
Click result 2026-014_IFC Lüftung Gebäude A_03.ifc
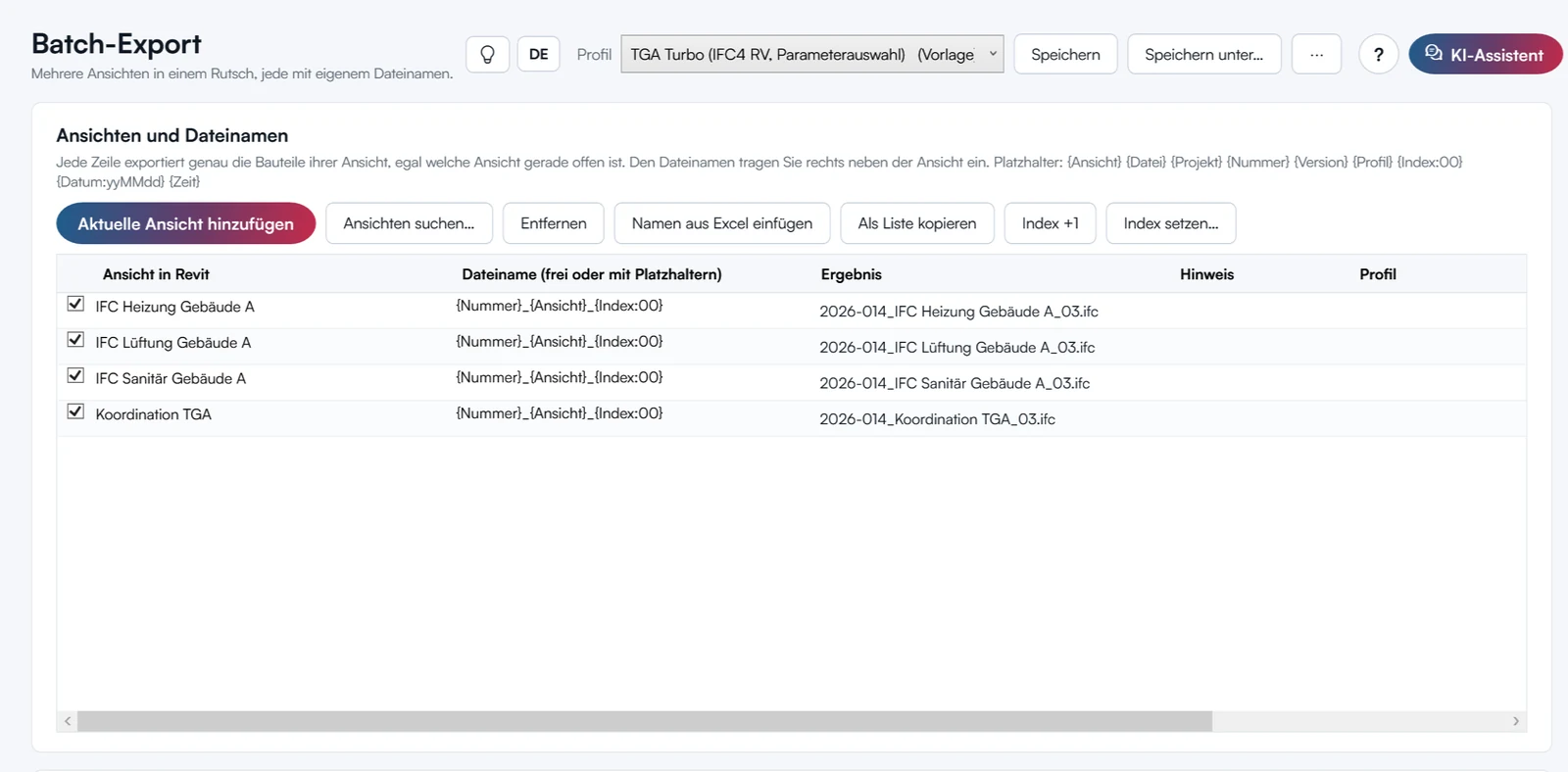tap(956, 348)
